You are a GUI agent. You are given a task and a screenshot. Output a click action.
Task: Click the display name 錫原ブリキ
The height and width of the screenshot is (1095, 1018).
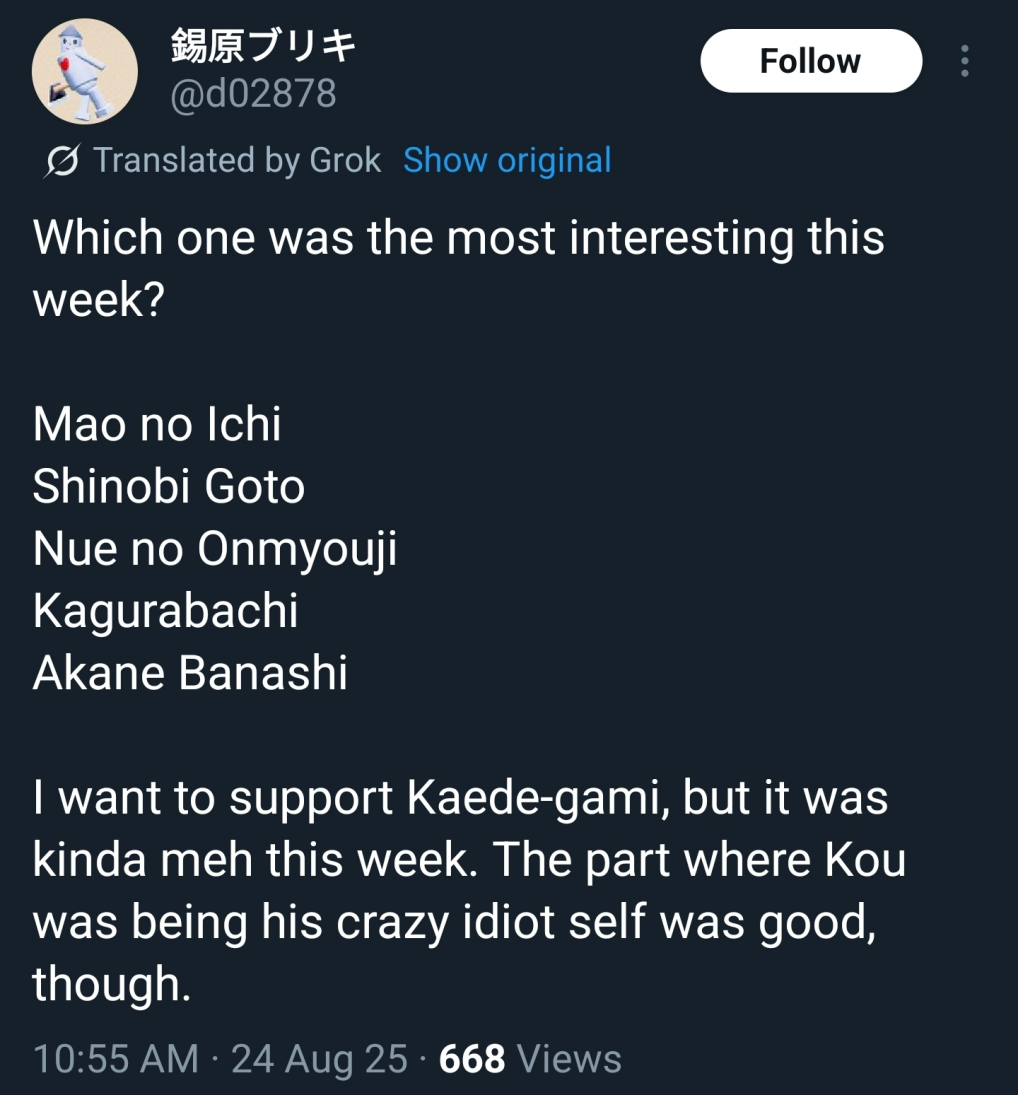tap(263, 46)
